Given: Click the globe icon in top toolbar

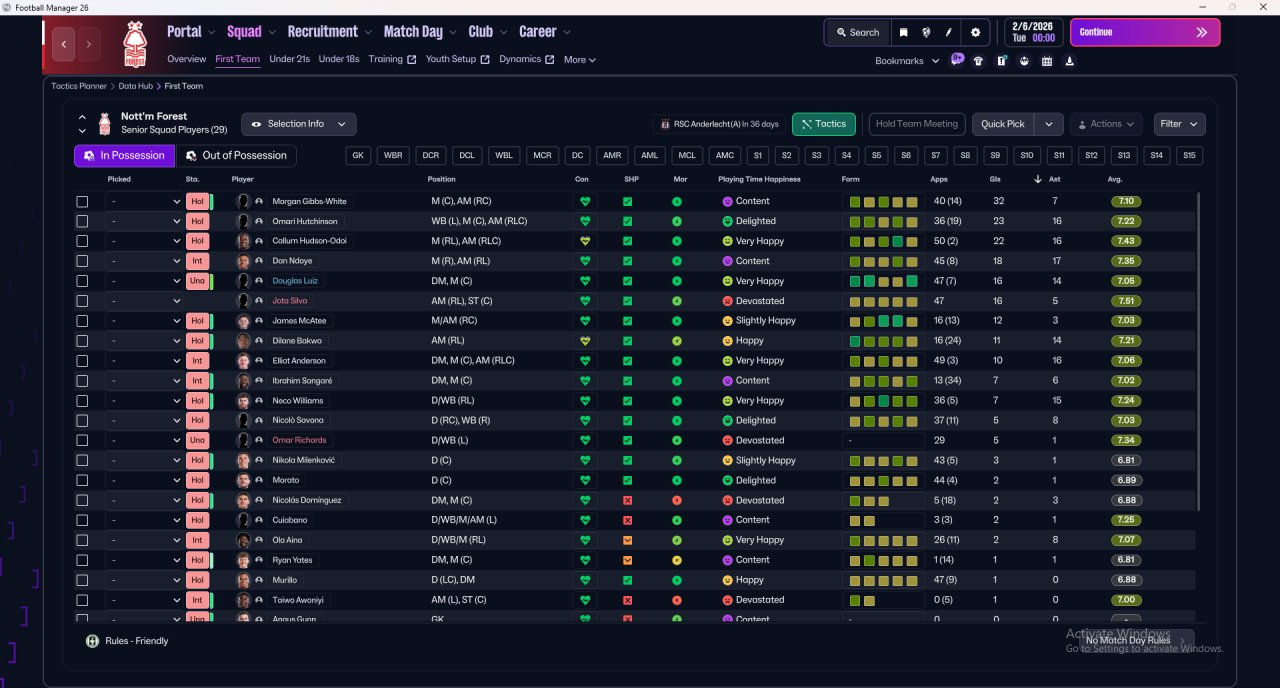Looking at the screenshot, I should [x=927, y=32].
